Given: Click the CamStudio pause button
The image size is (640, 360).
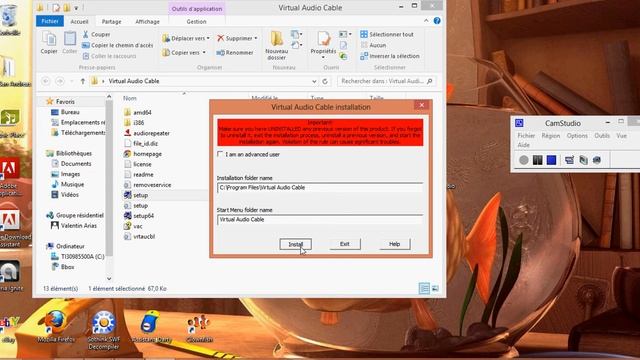Looking at the screenshot, I should tap(538, 160).
